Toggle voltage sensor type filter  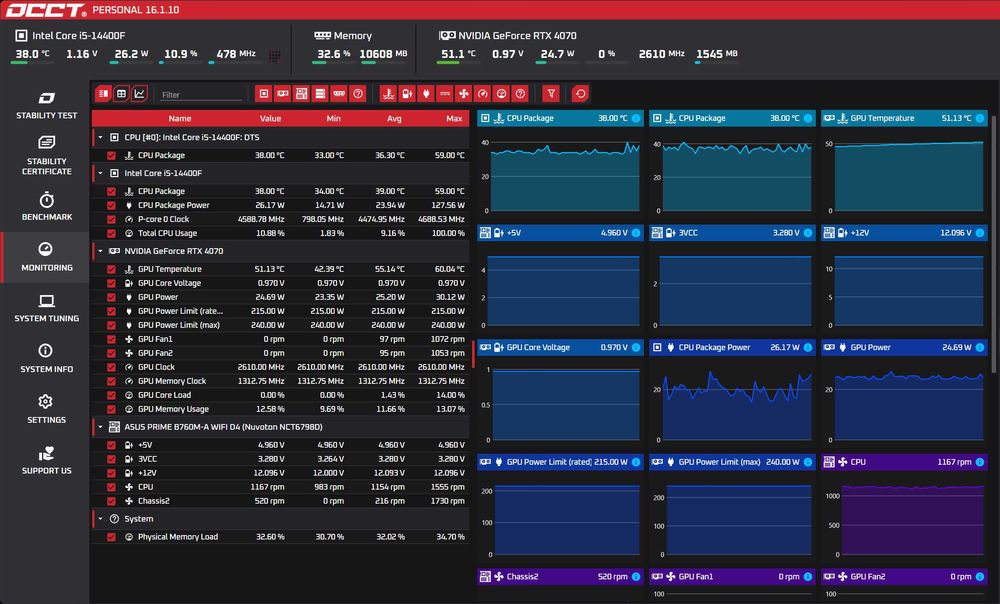point(407,94)
